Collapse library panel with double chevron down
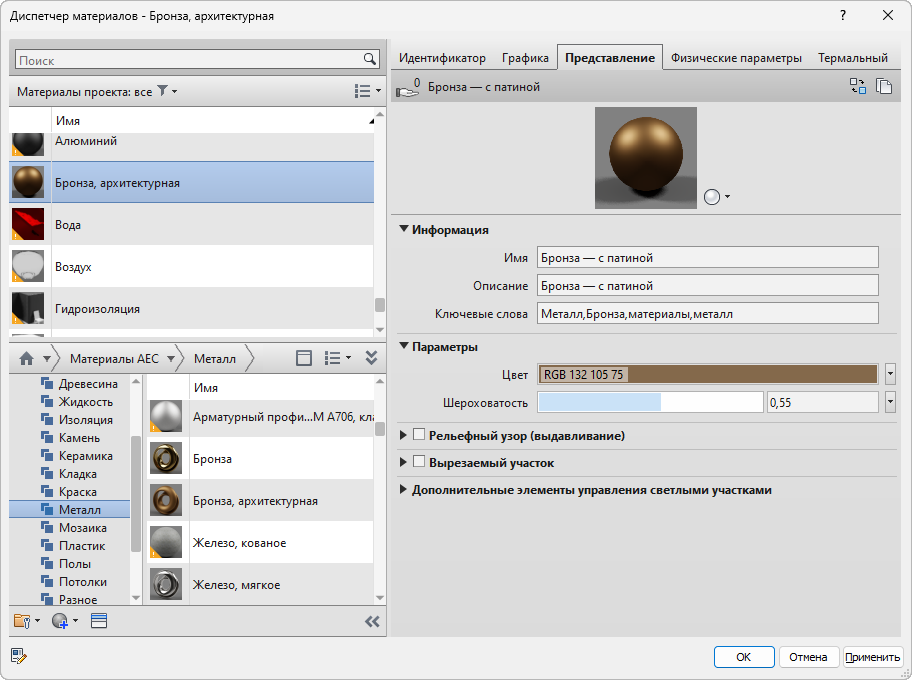Screen dimensions: 912x680 pos(372,358)
